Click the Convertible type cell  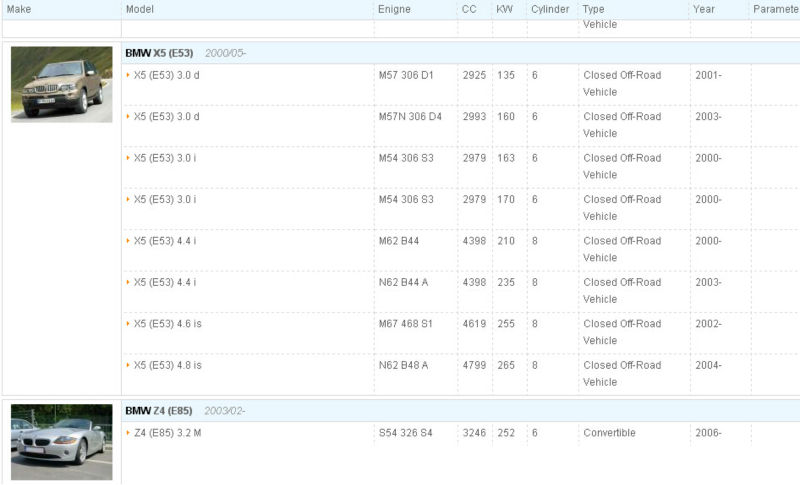click(609, 433)
